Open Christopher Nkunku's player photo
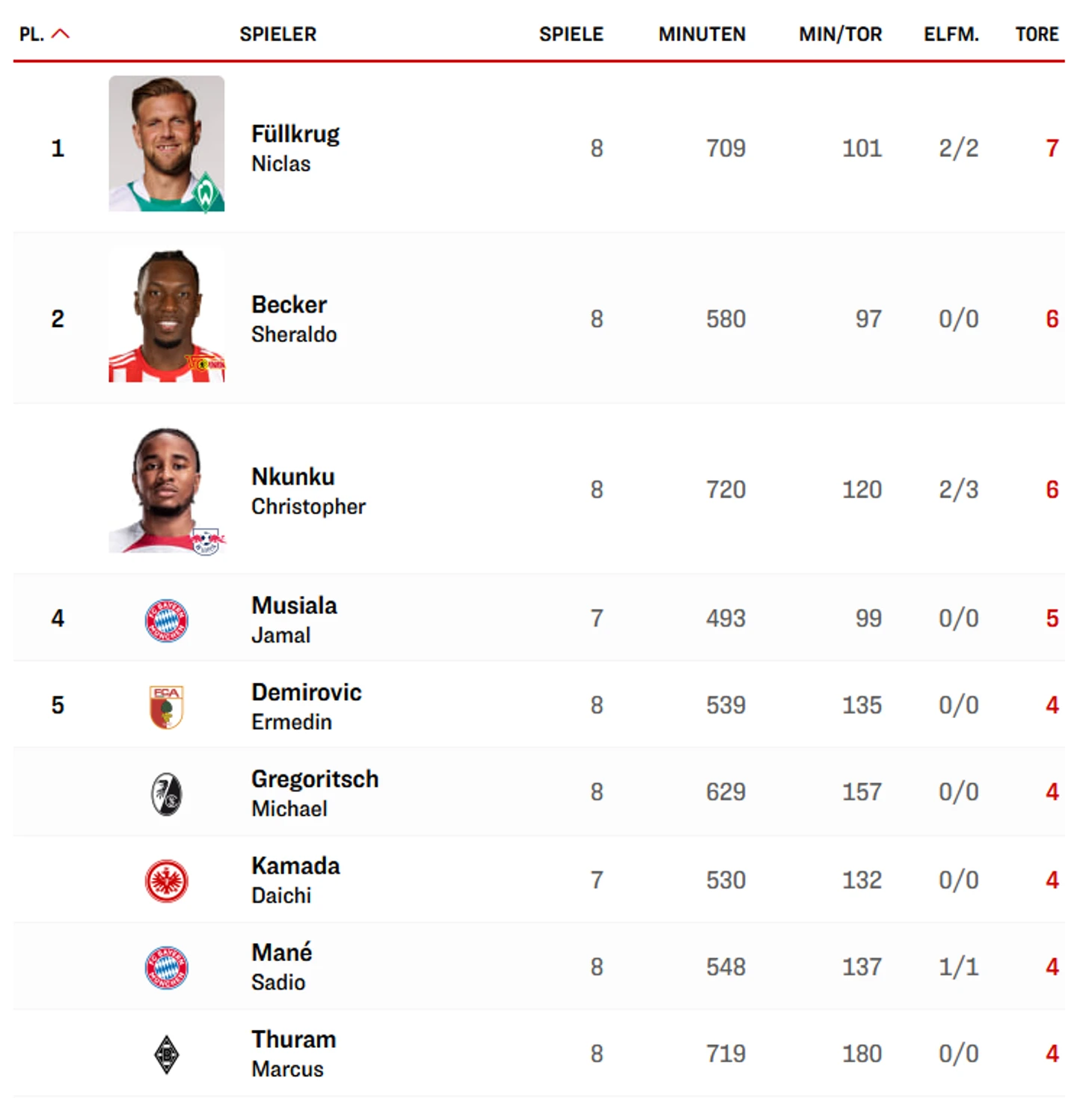This screenshot has width=1092, height=1098. coord(166,488)
